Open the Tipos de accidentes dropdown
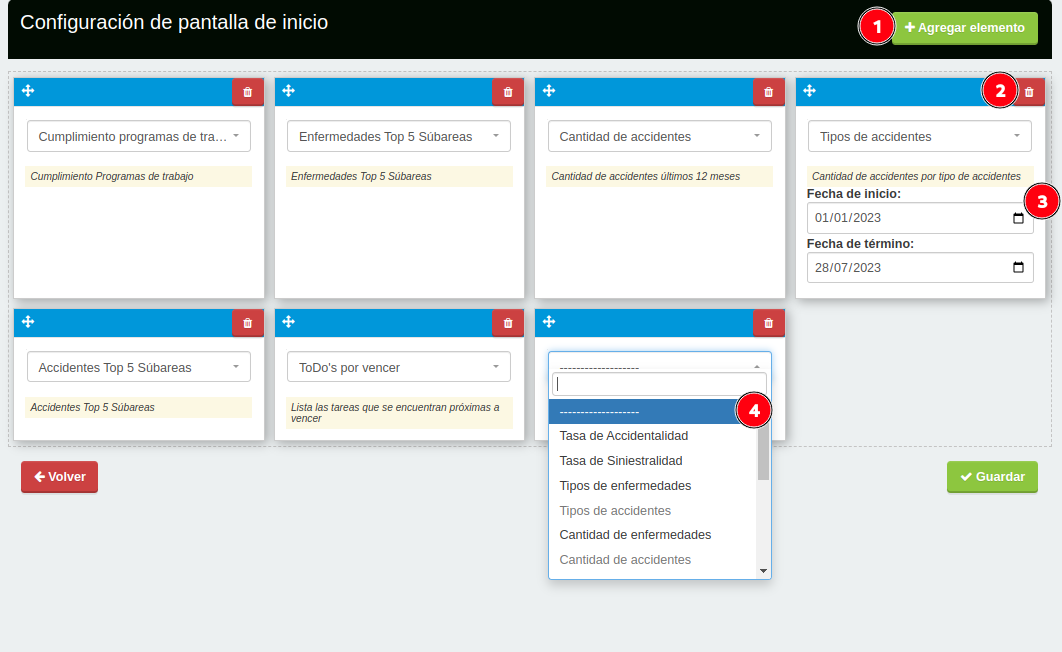 click(920, 136)
